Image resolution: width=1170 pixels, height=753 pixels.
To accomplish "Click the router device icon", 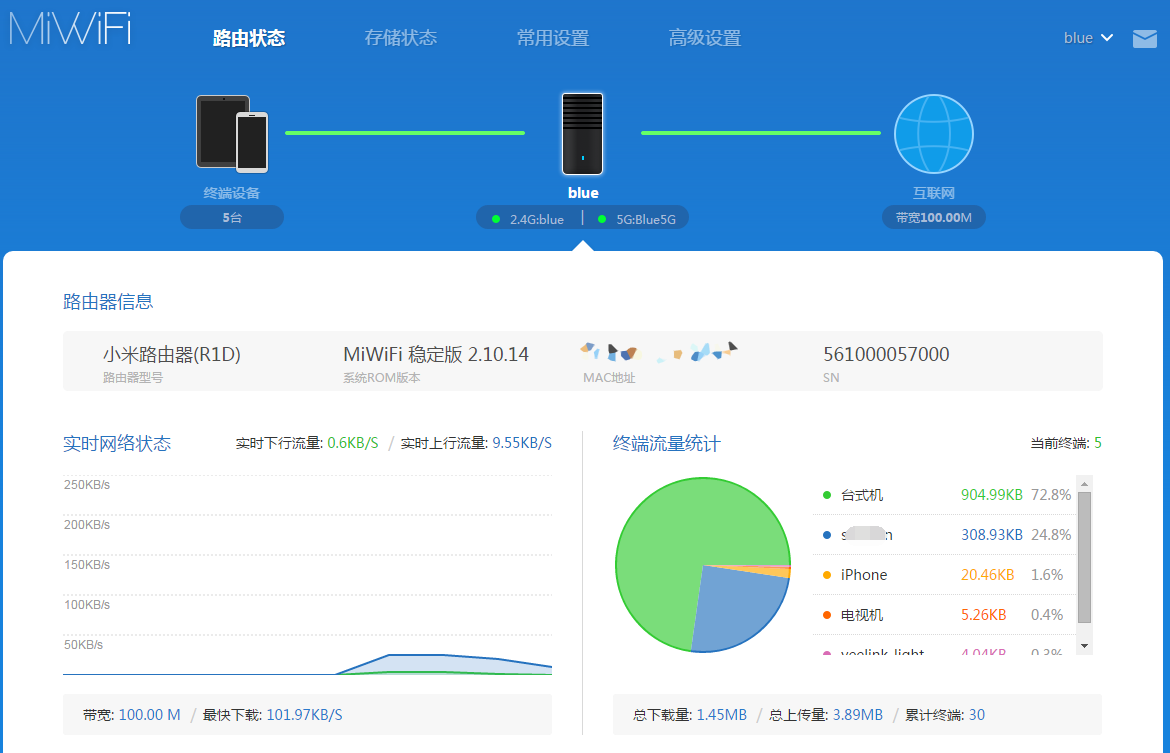I will pyautogui.click(x=582, y=133).
